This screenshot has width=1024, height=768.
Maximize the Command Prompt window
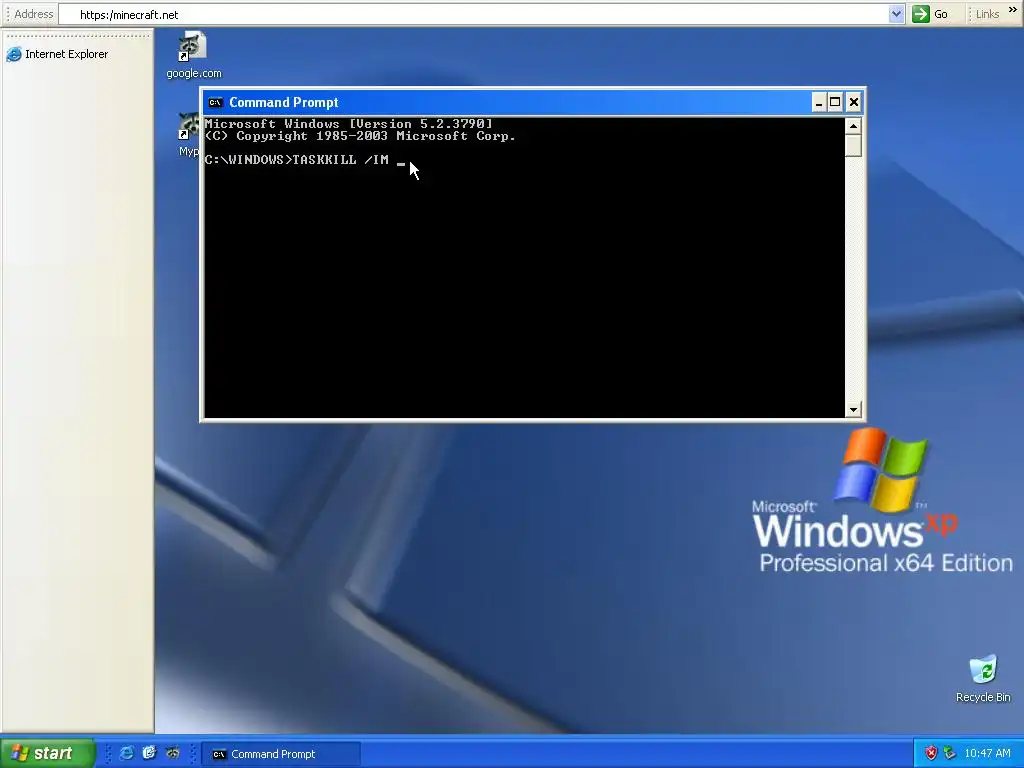[835, 103]
